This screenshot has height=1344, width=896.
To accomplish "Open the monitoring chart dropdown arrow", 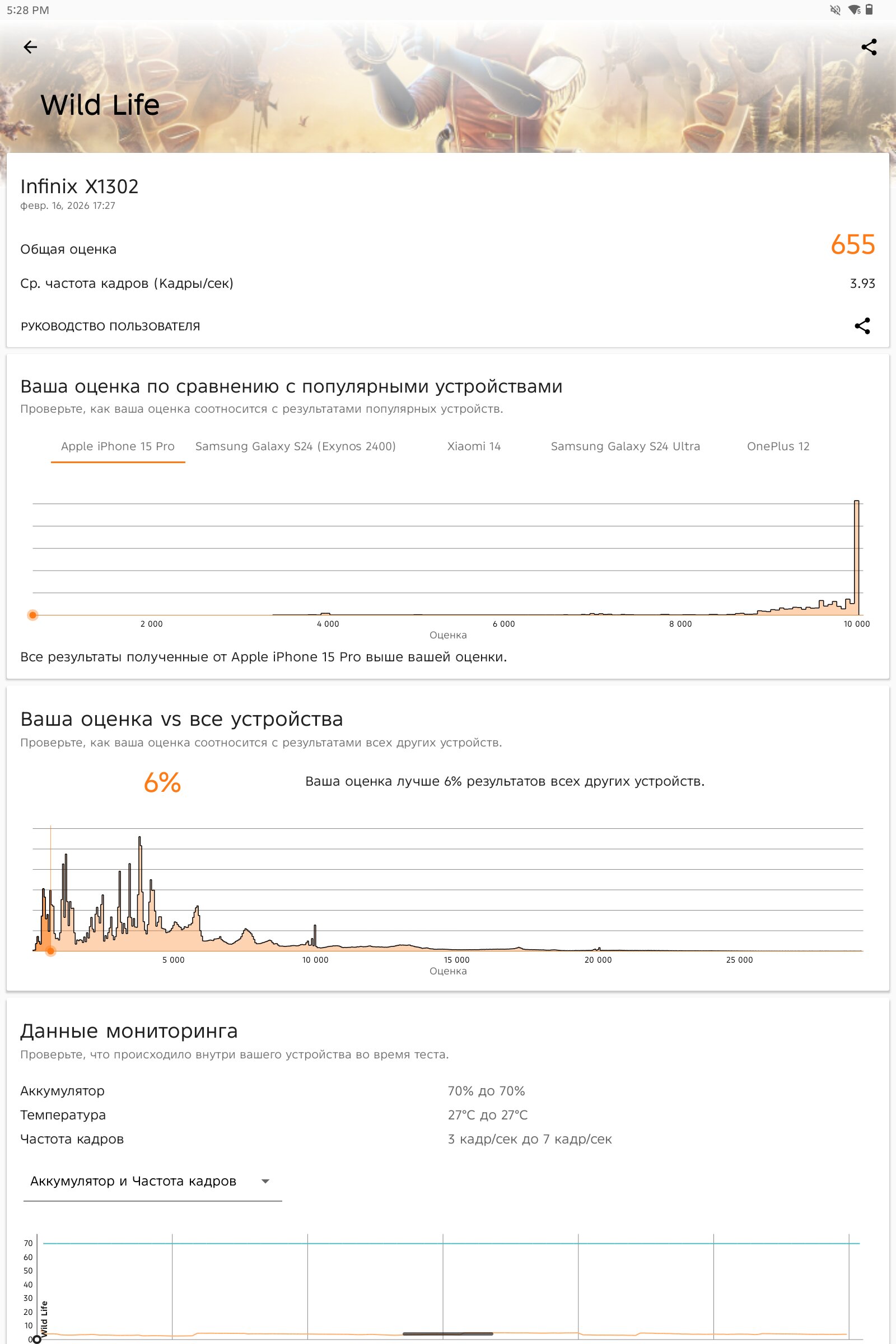I will 265,1181.
